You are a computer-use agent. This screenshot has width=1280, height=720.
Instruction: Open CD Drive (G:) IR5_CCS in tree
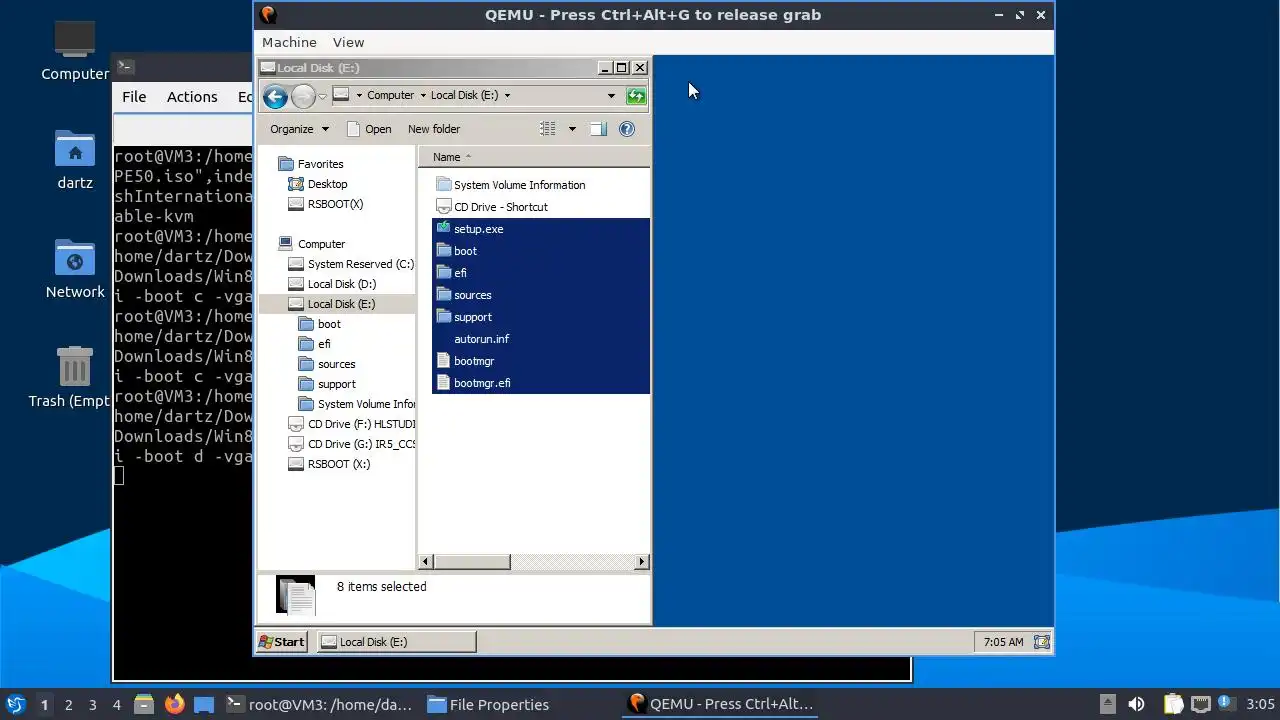click(x=361, y=444)
